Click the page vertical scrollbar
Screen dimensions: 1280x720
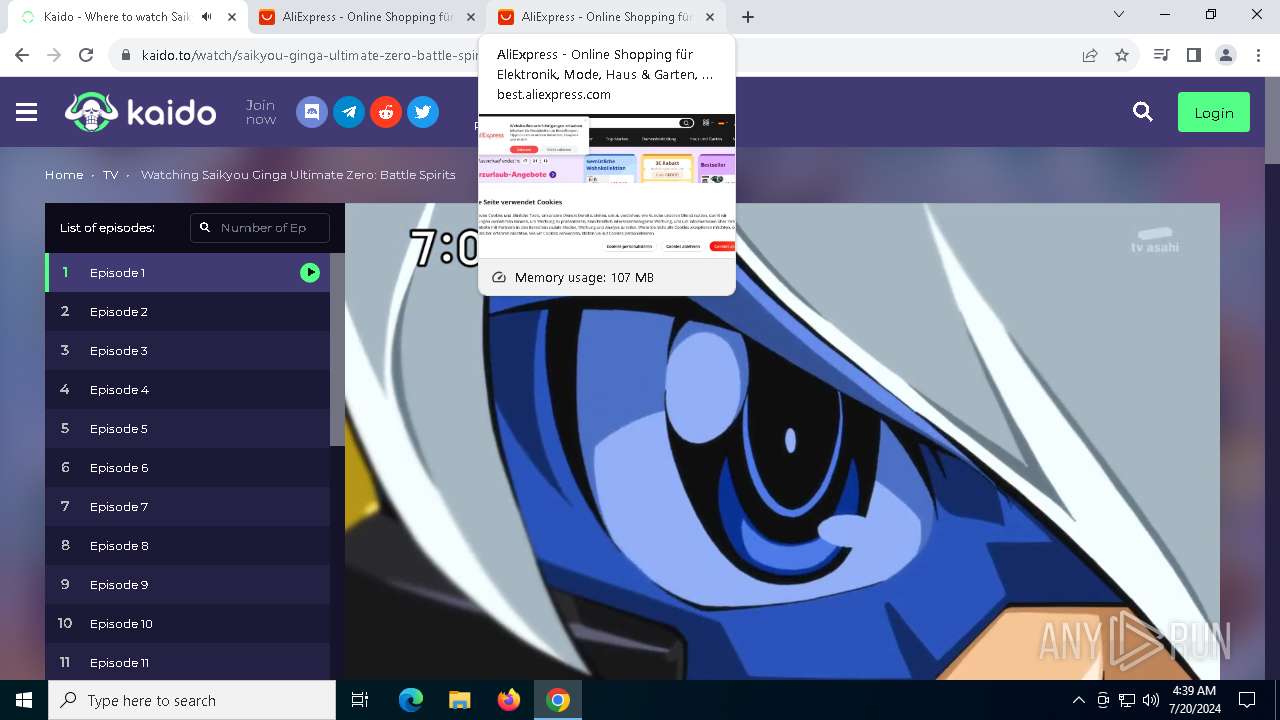1272,120
